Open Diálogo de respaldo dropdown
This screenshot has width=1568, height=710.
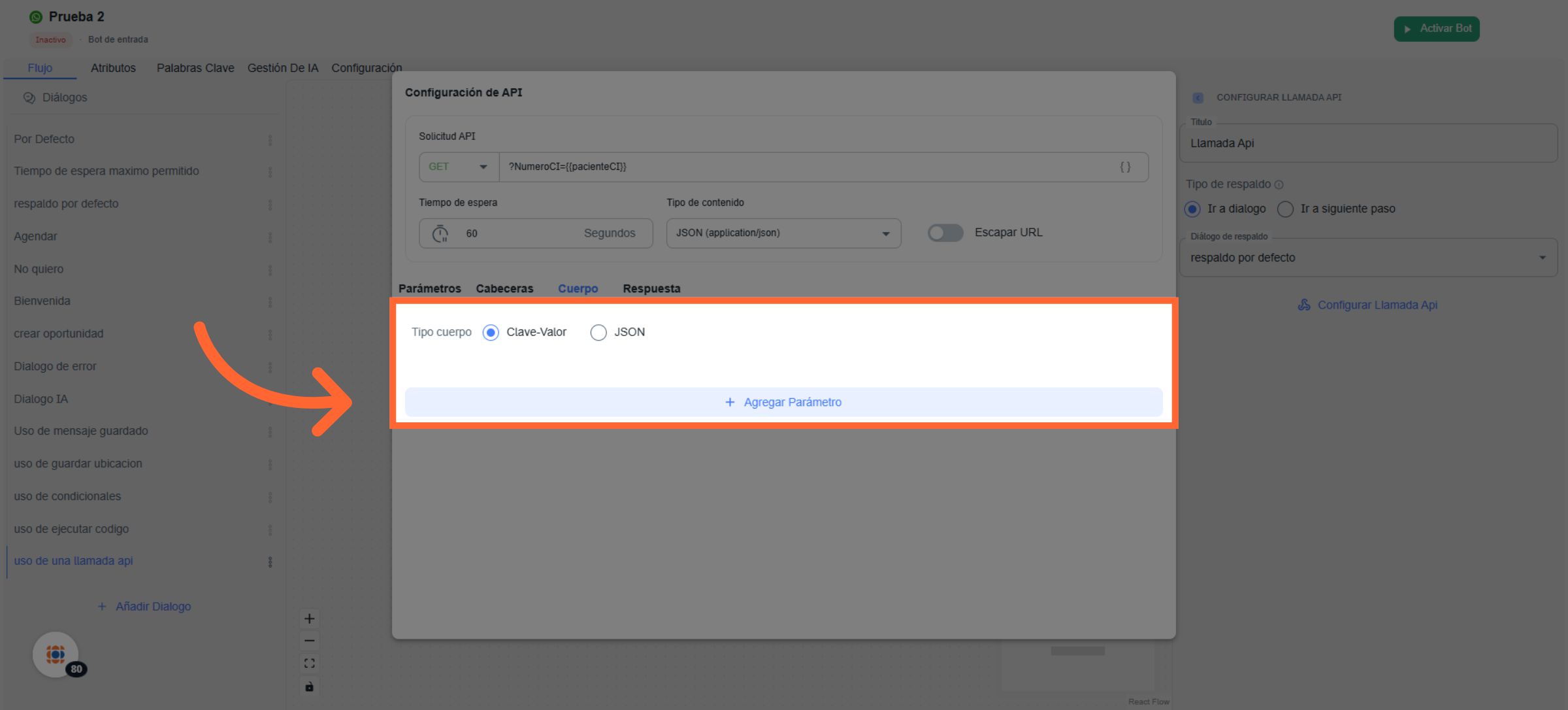point(1367,258)
